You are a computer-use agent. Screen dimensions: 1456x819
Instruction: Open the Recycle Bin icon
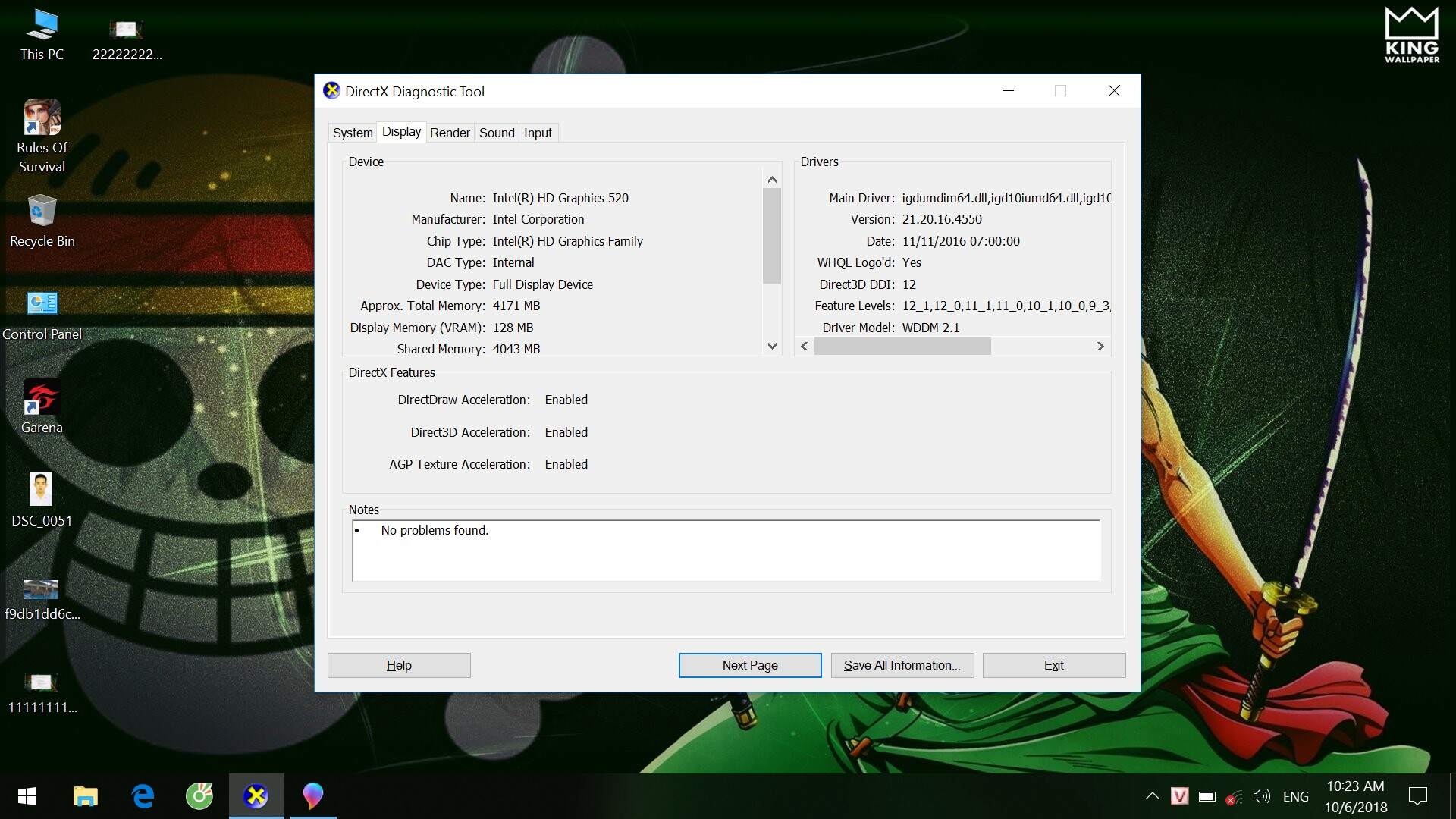tap(42, 212)
